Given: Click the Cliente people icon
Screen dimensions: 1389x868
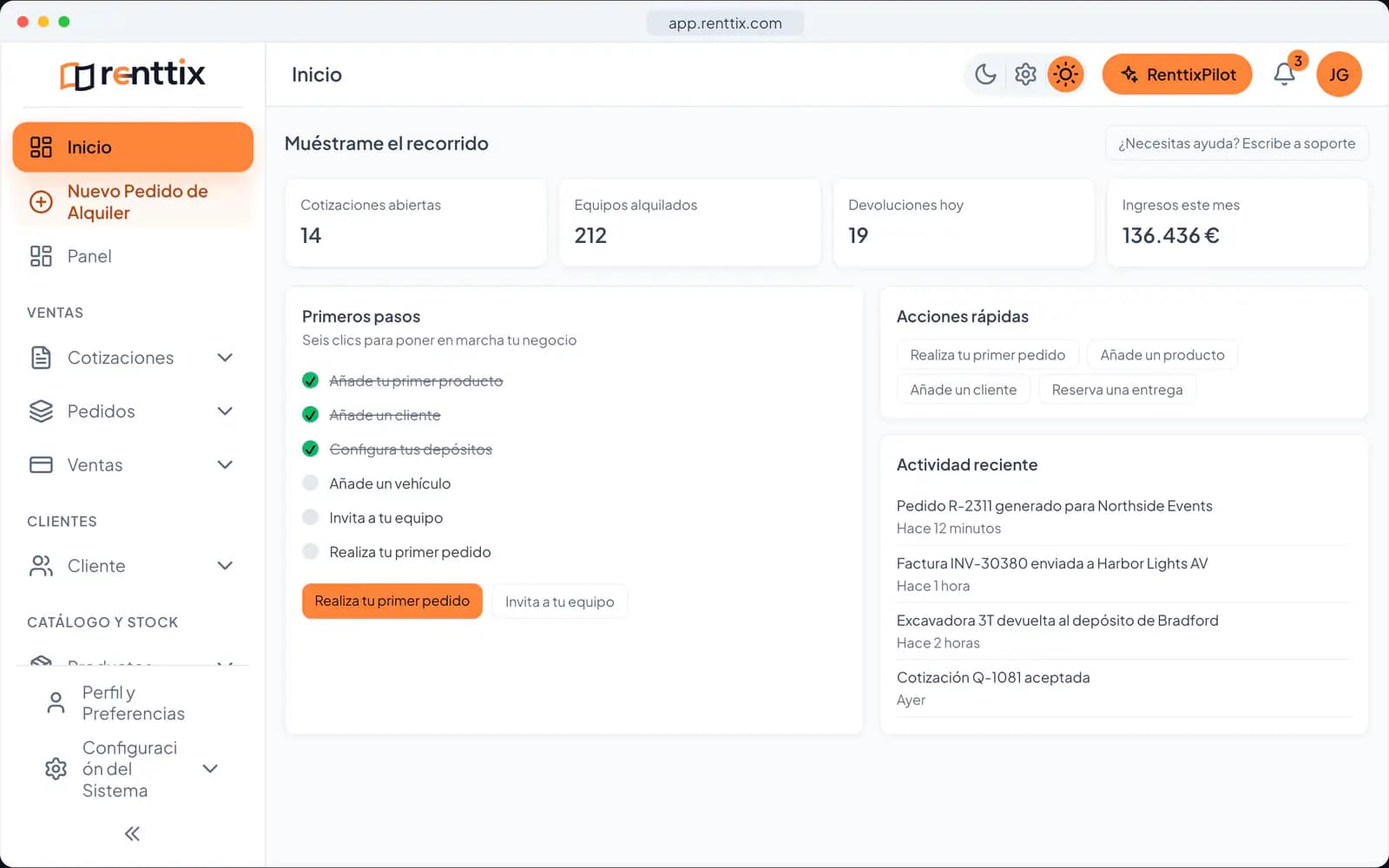Looking at the screenshot, I should [41, 566].
